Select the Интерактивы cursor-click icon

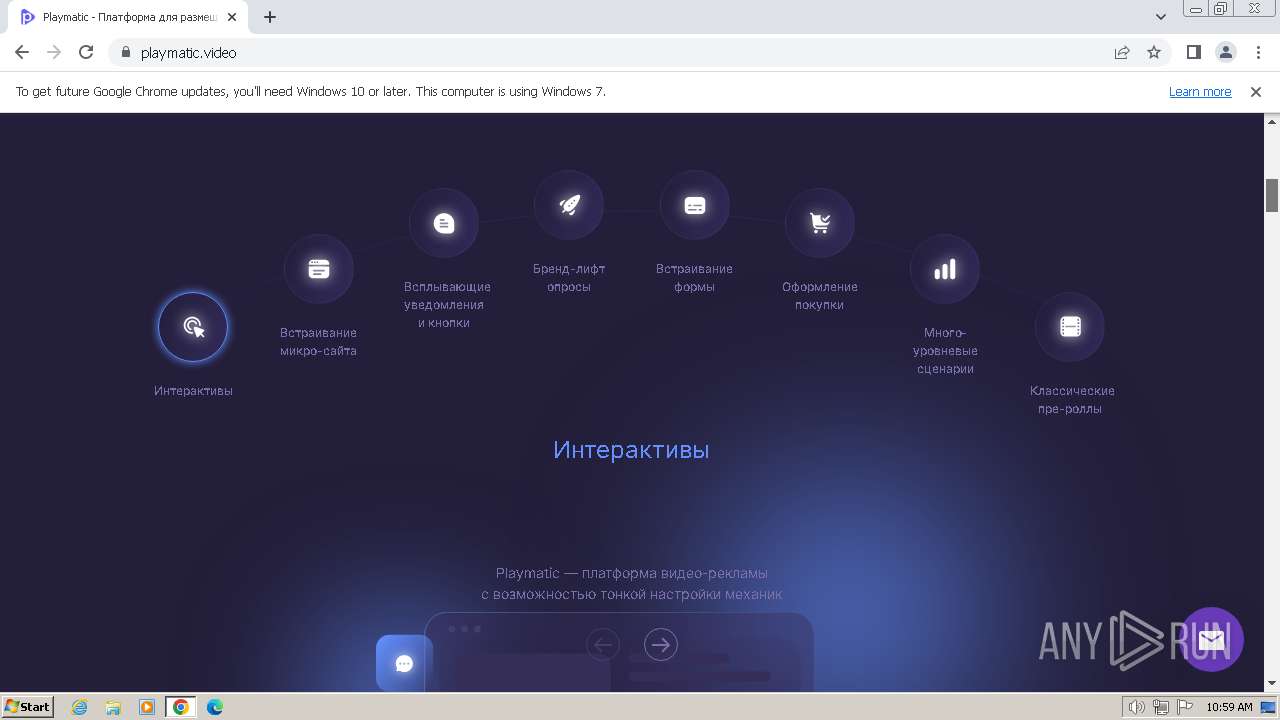(193, 327)
